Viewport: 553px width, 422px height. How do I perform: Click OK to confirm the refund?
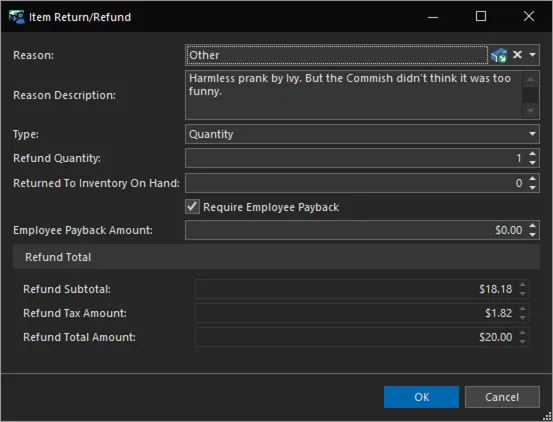click(421, 397)
